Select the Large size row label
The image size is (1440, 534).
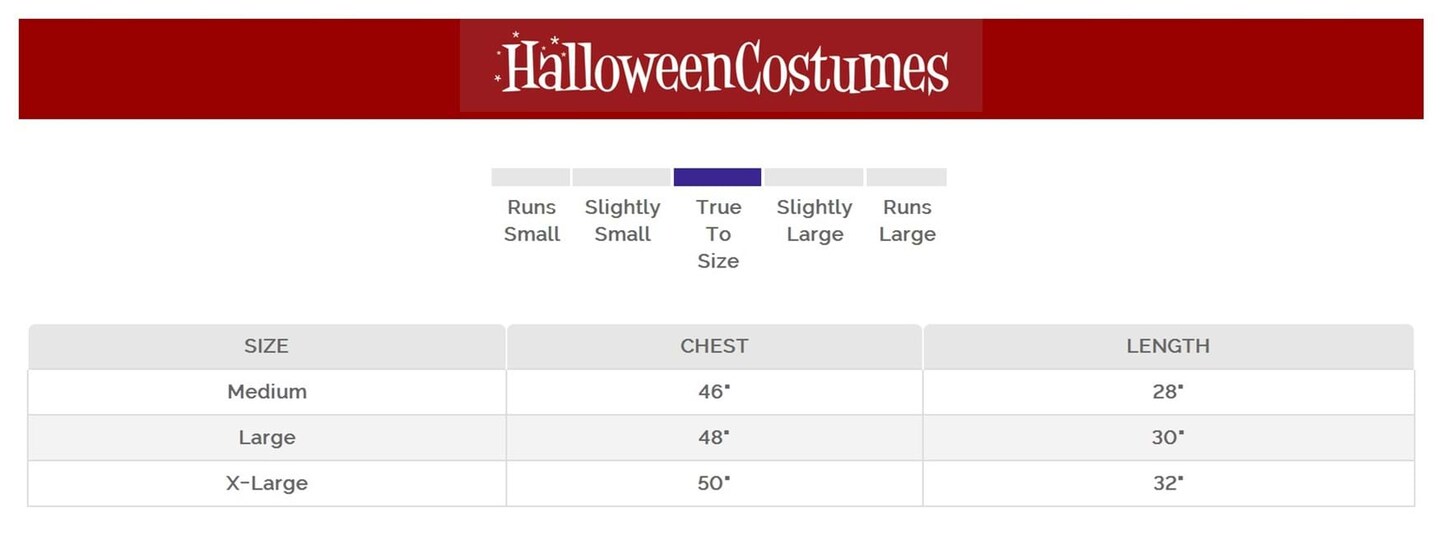(x=267, y=438)
